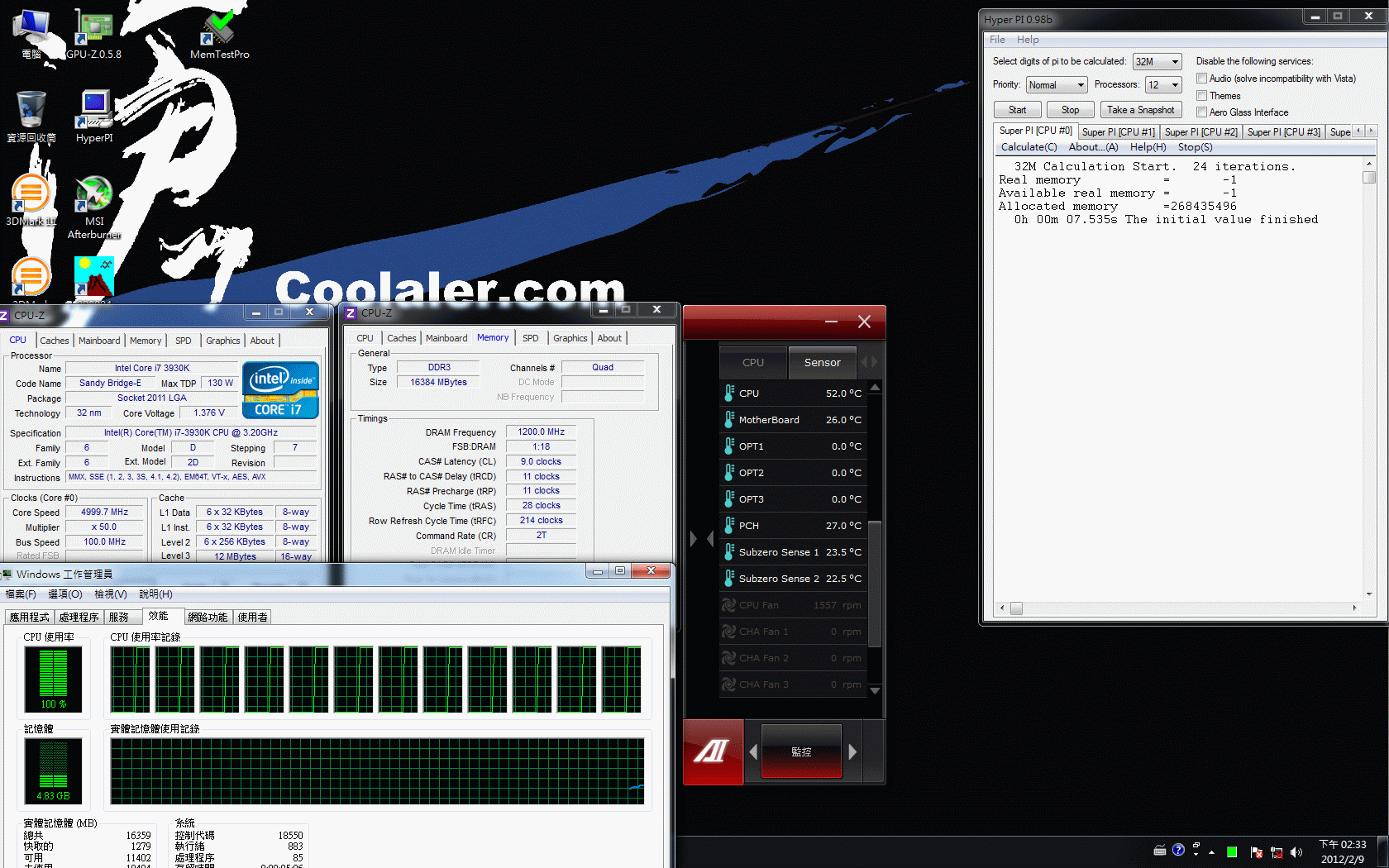This screenshot has height=868, width=1389.
Task: Click the Start button in Hyper PI
Action: point(1017,110)
